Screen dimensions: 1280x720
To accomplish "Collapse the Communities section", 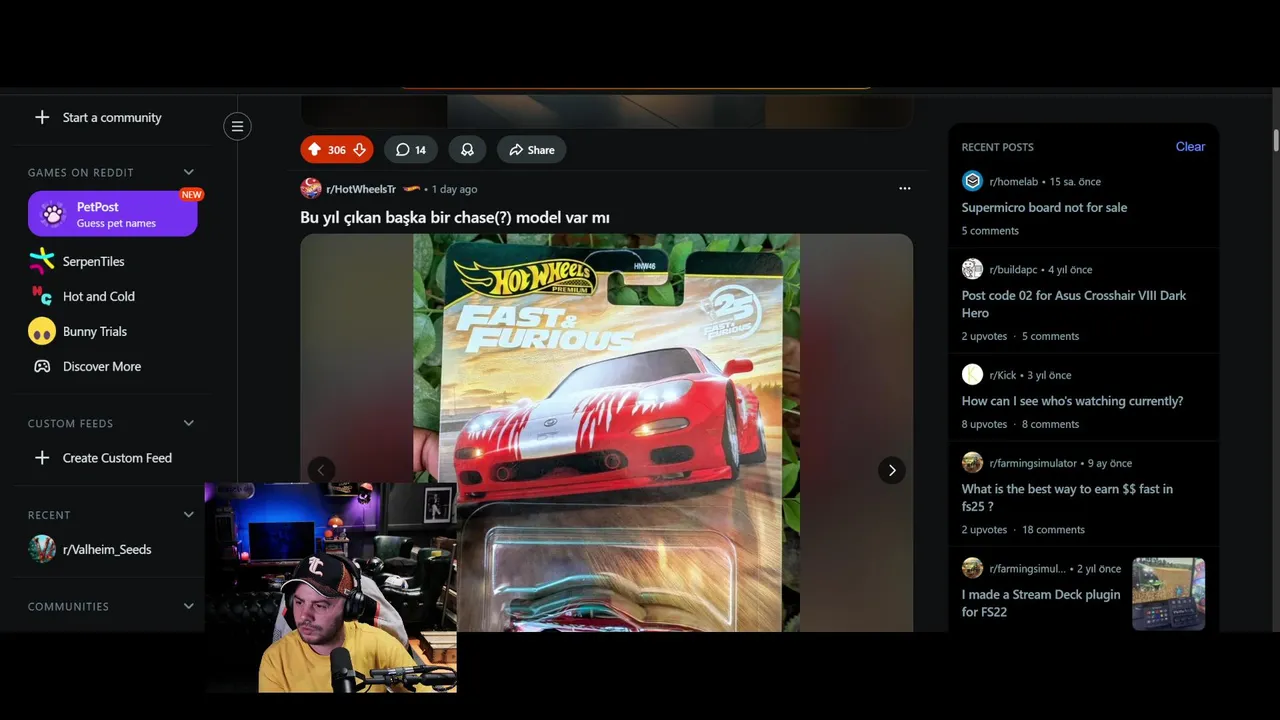I will click(189, 606).
